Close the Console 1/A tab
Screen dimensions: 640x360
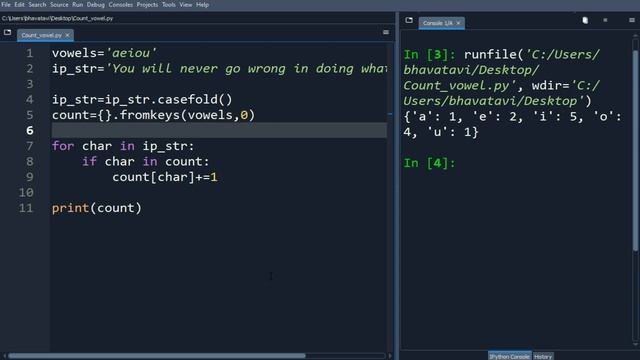pyautogui.click(x=458, y=23)
